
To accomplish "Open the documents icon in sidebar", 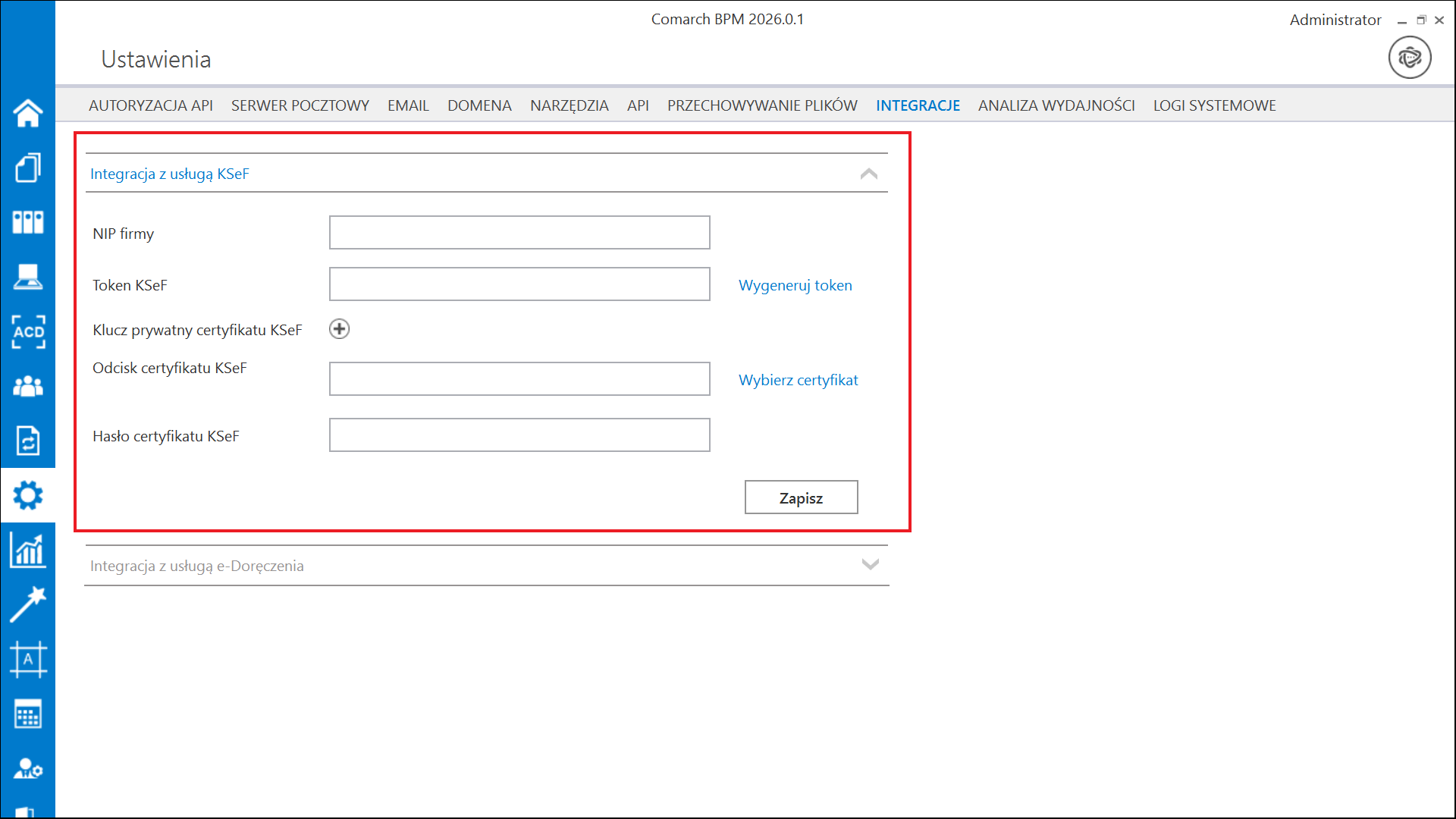I will pos(28,168).
